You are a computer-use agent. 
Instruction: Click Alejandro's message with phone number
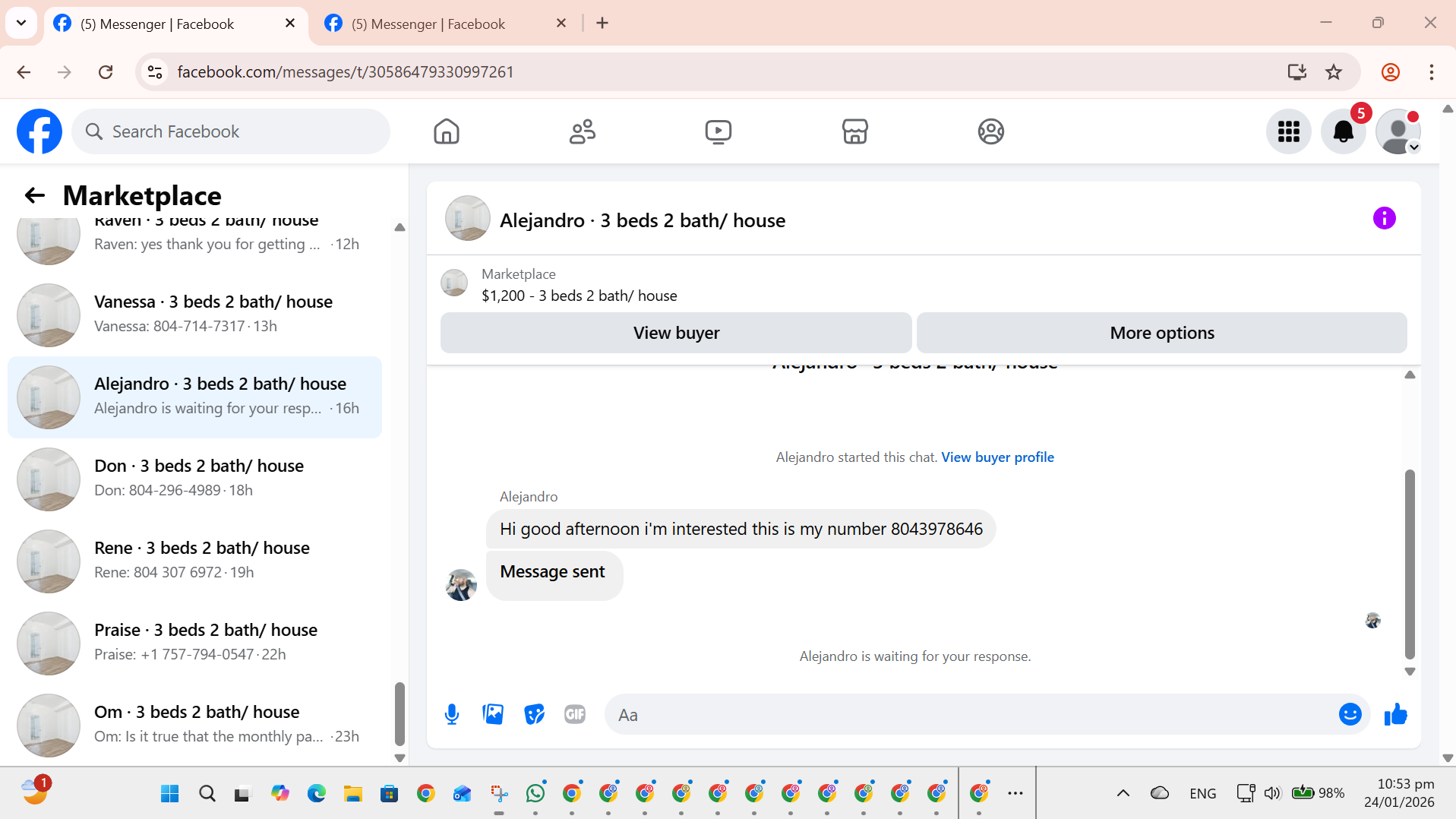(741, 529)
